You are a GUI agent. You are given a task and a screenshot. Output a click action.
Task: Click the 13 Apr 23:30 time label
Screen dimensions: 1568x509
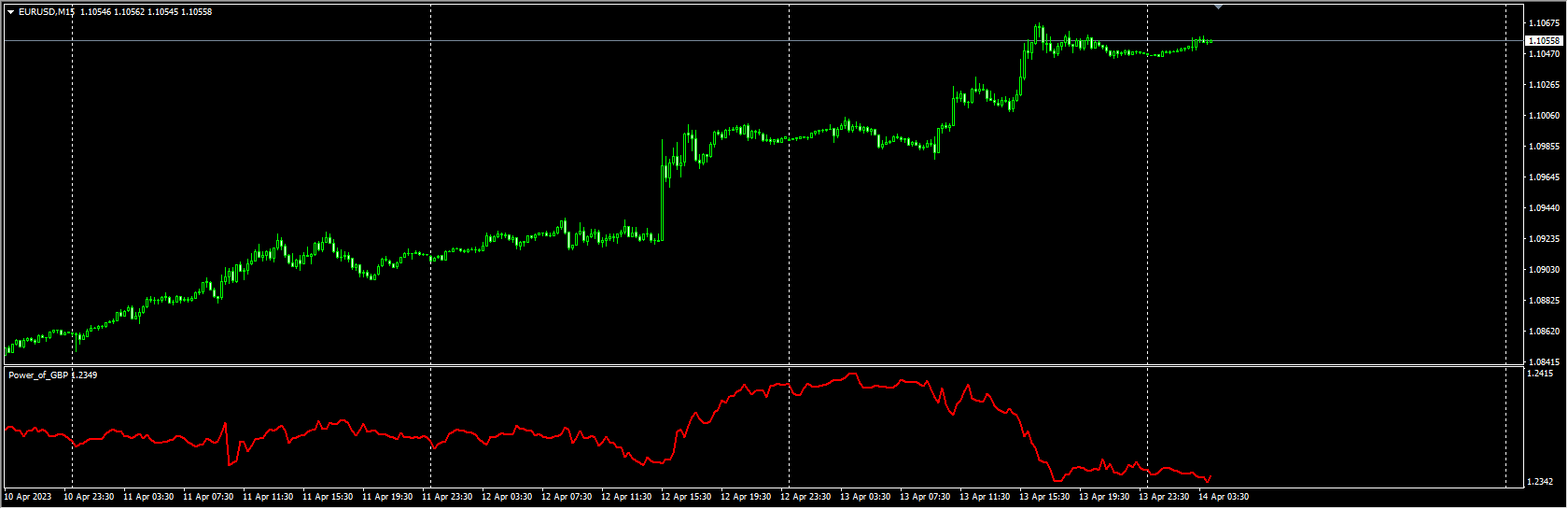coord(1164,497)
